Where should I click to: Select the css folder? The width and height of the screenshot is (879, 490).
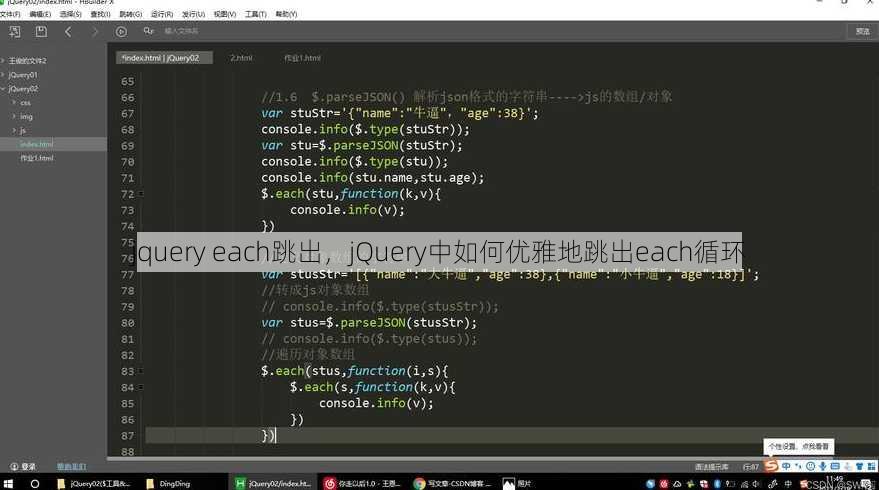[x=25, y=103]
